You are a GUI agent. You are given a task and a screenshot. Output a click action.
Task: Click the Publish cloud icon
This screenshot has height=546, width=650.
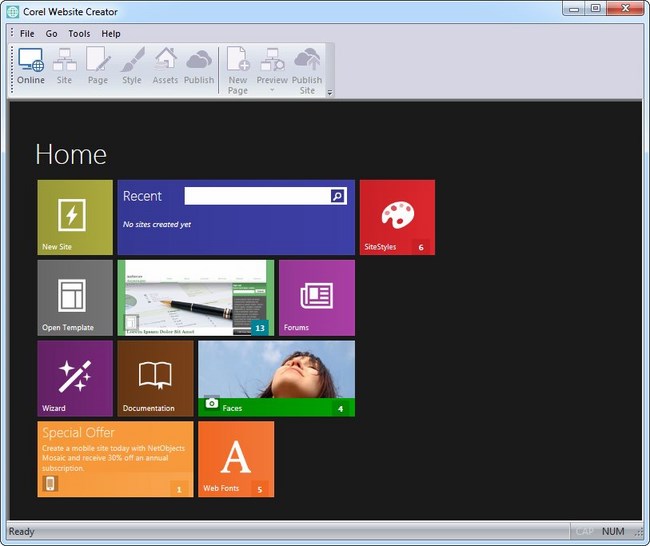[x=199, y=66]
